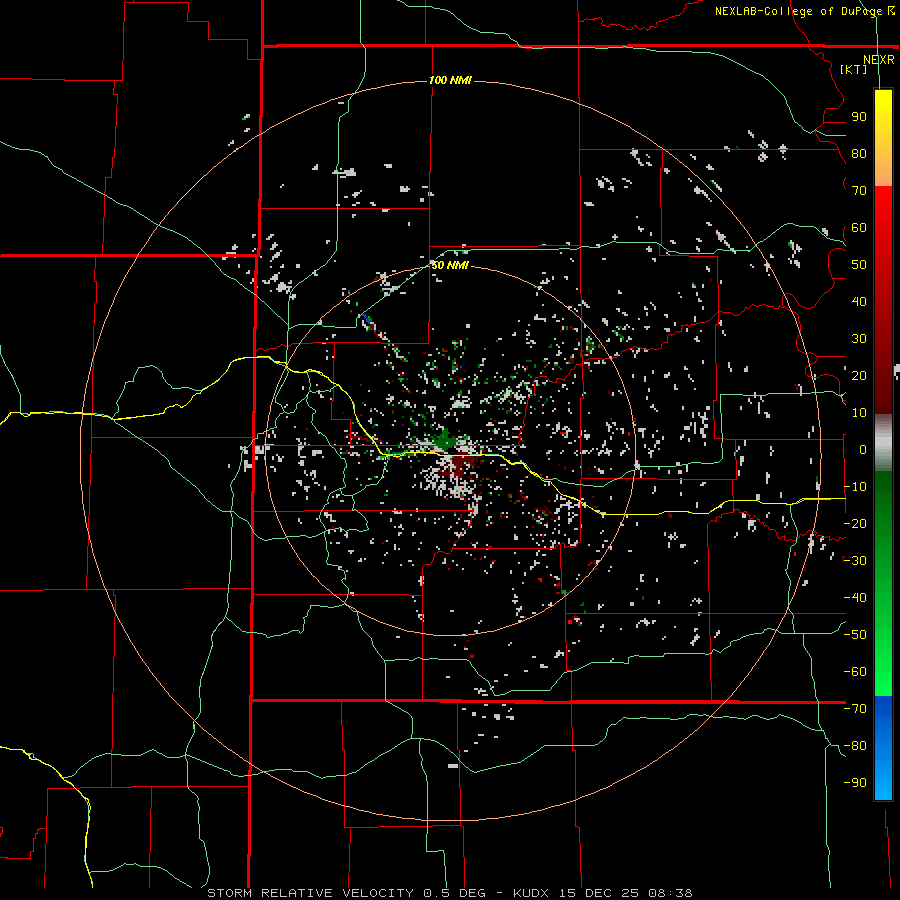
Task: Click the 40 value on velocity scale
Action: (x=859, y=301)
